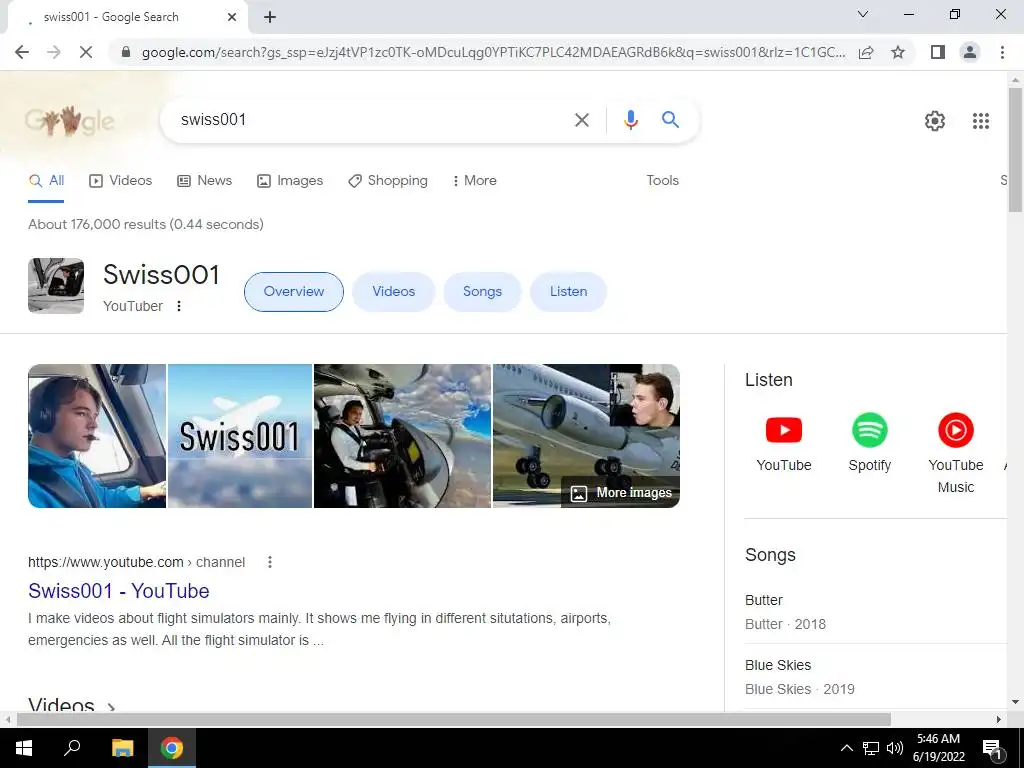Open File Explorer from taskbar
Viewport: 1024px width, 768px height.
[122, 748]
